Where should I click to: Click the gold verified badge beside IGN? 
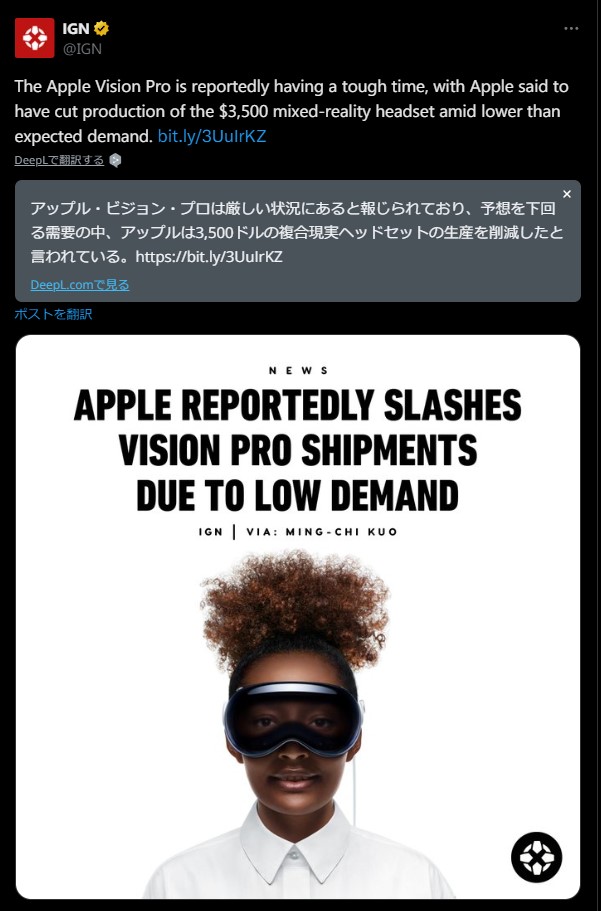point(101,28)
